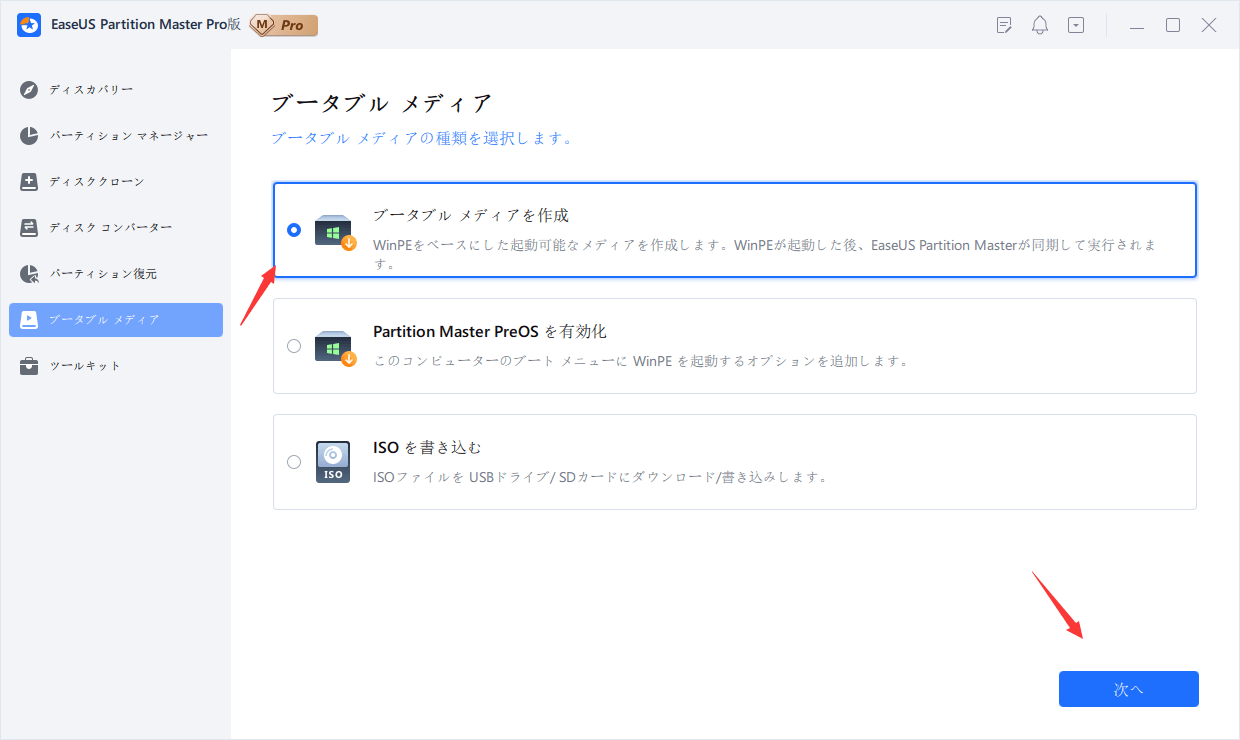The height and width of the screenshot is (740, 1240).
Task: Open the Disk Converter sidebar icon
Action: [x=30, y=228]
